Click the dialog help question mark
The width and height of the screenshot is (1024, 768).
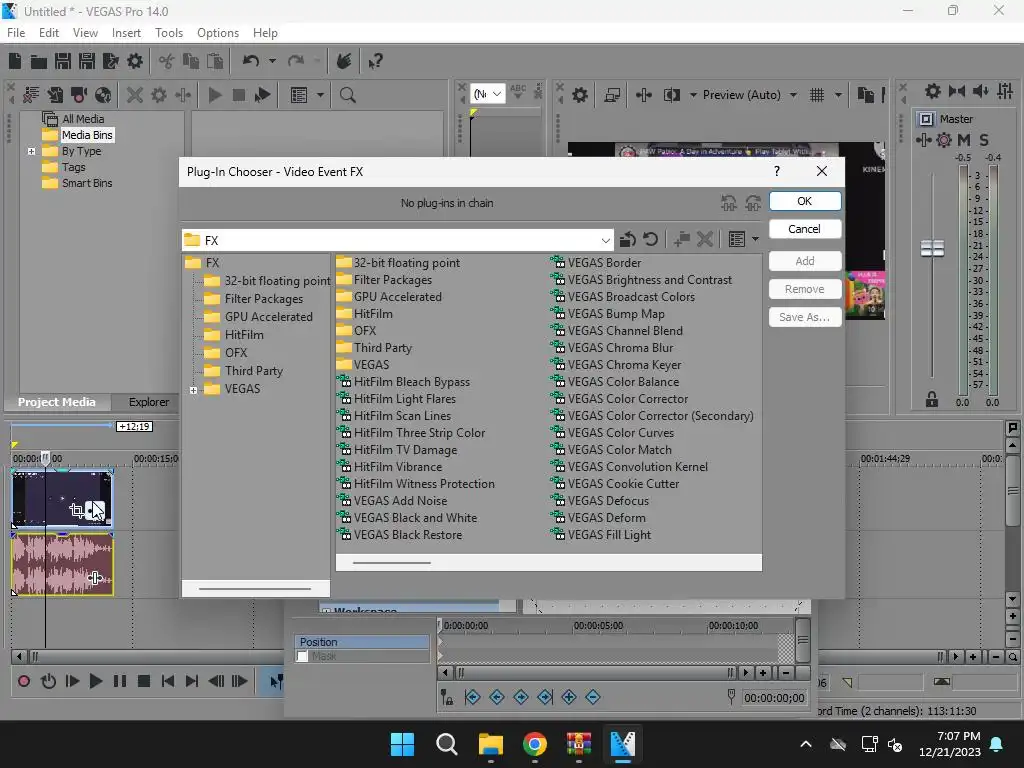[x=776, y=171]
